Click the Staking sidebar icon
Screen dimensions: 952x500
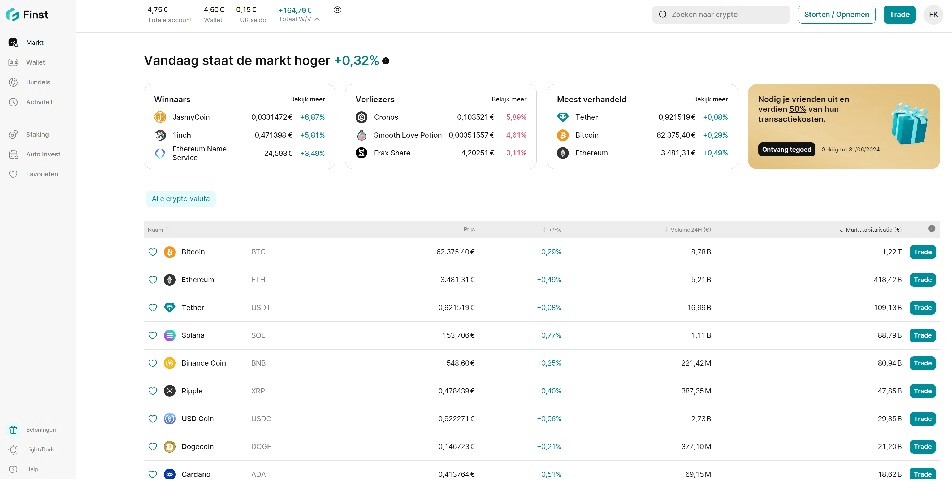point(13,134)
